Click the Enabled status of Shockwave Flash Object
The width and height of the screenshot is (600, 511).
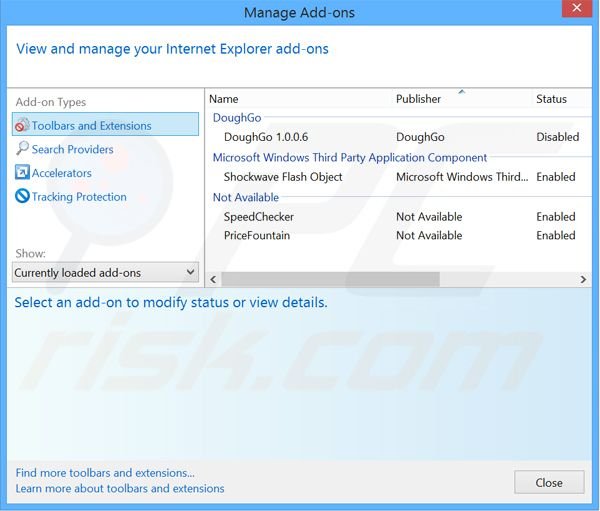click(x=556, y=177)
